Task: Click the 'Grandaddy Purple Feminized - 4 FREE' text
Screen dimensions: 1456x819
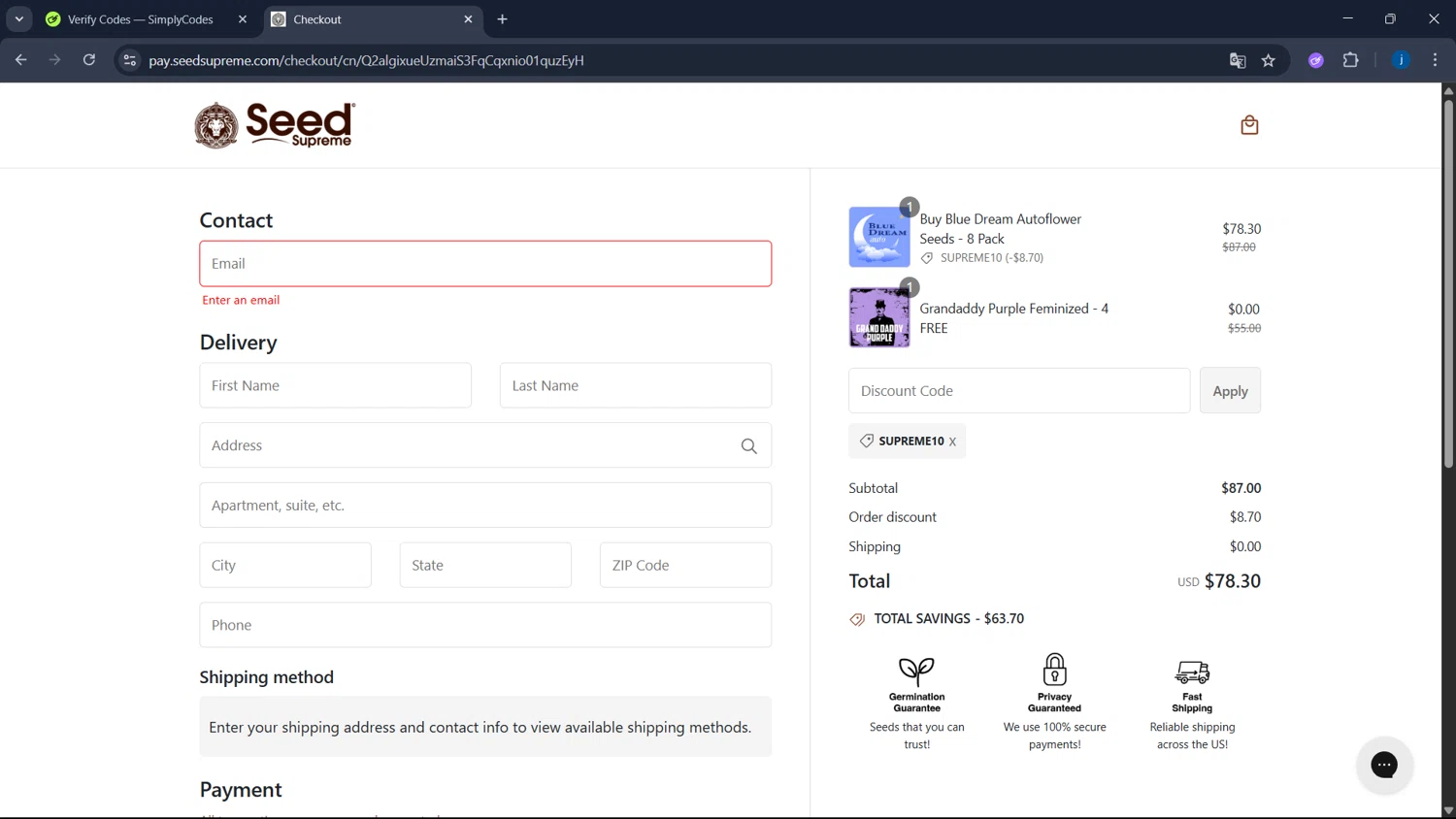Action: (x=1014, y=318)
